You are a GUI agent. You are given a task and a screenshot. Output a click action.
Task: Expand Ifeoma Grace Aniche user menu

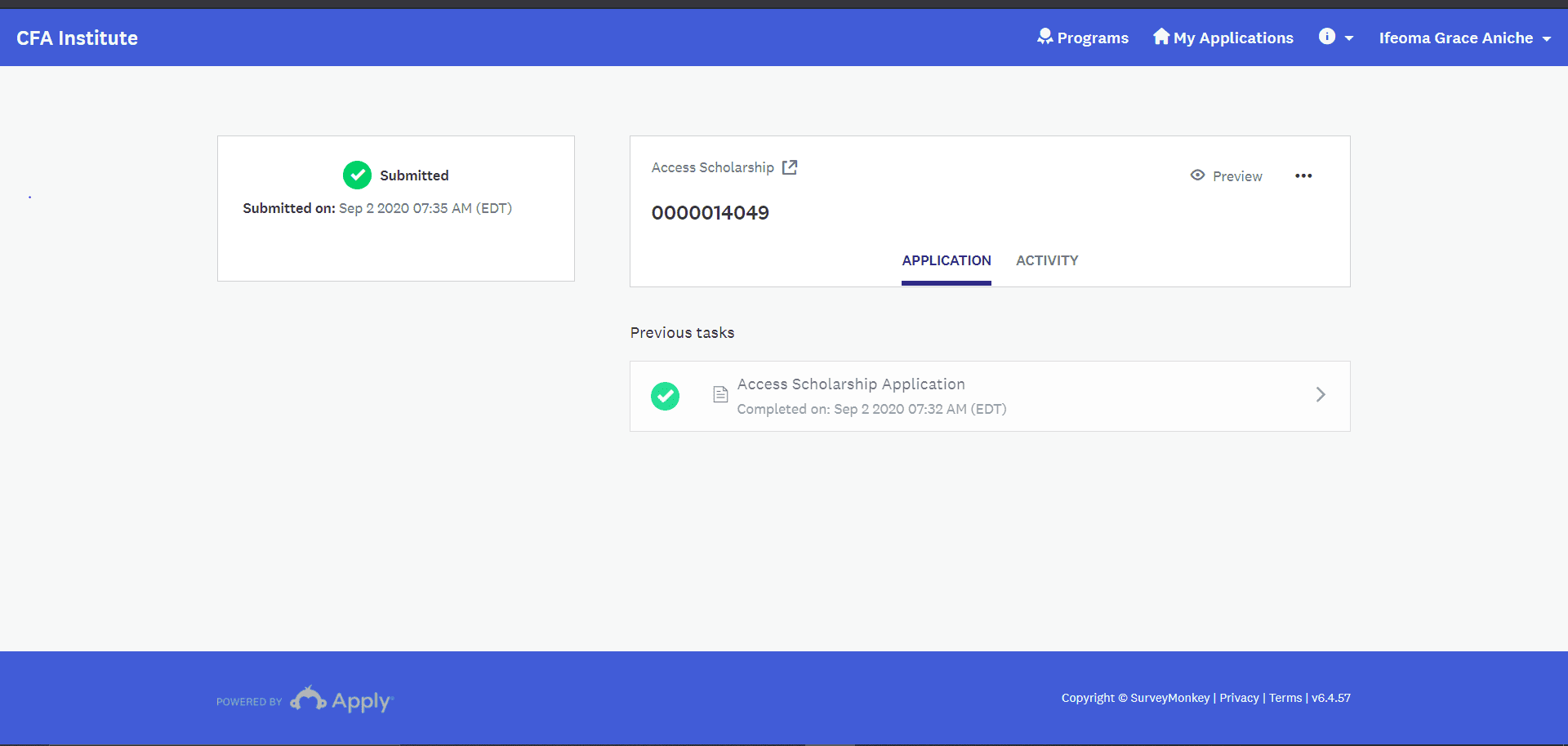pyautogui.click(x=1464, y=38)
